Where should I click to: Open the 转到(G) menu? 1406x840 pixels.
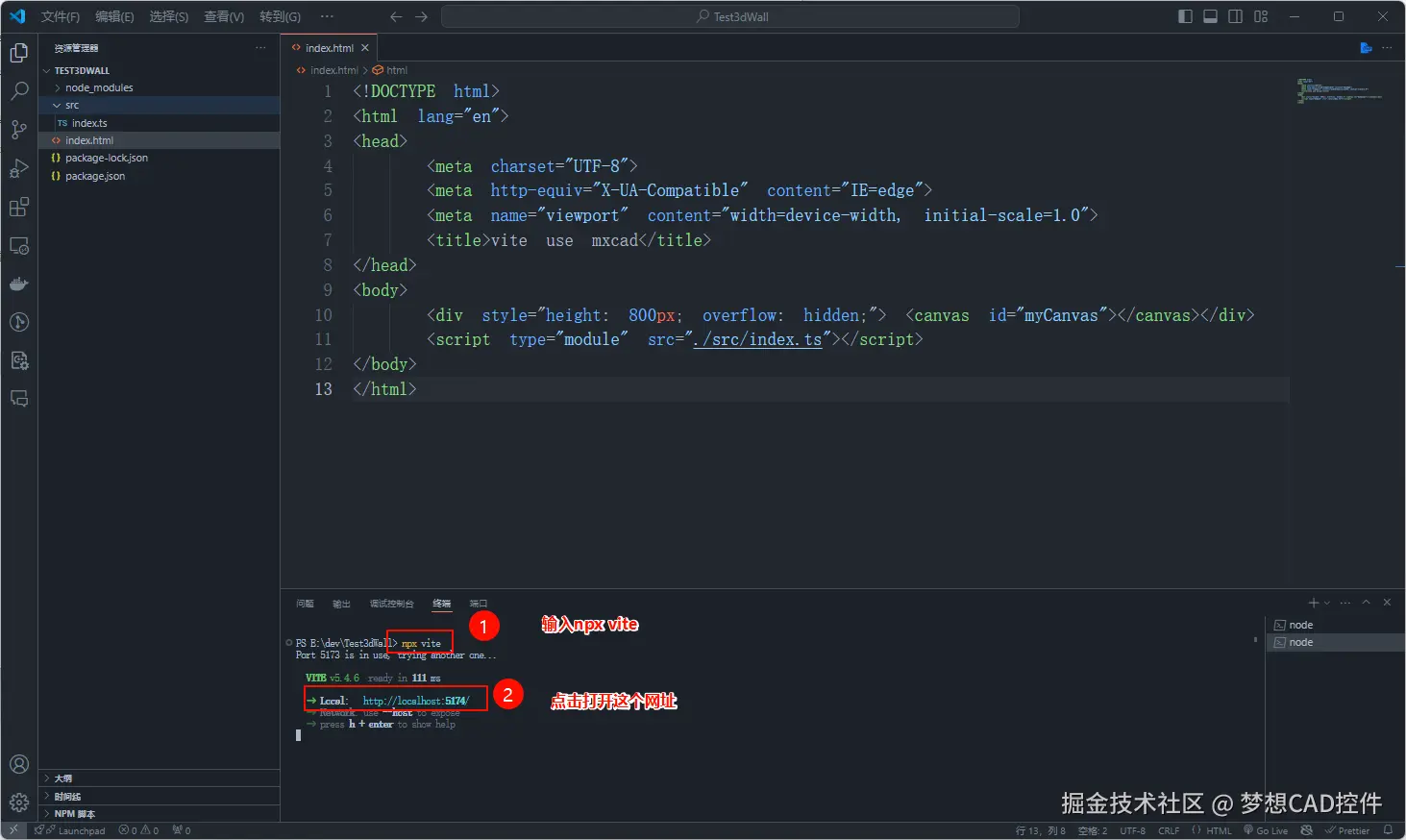280,16
